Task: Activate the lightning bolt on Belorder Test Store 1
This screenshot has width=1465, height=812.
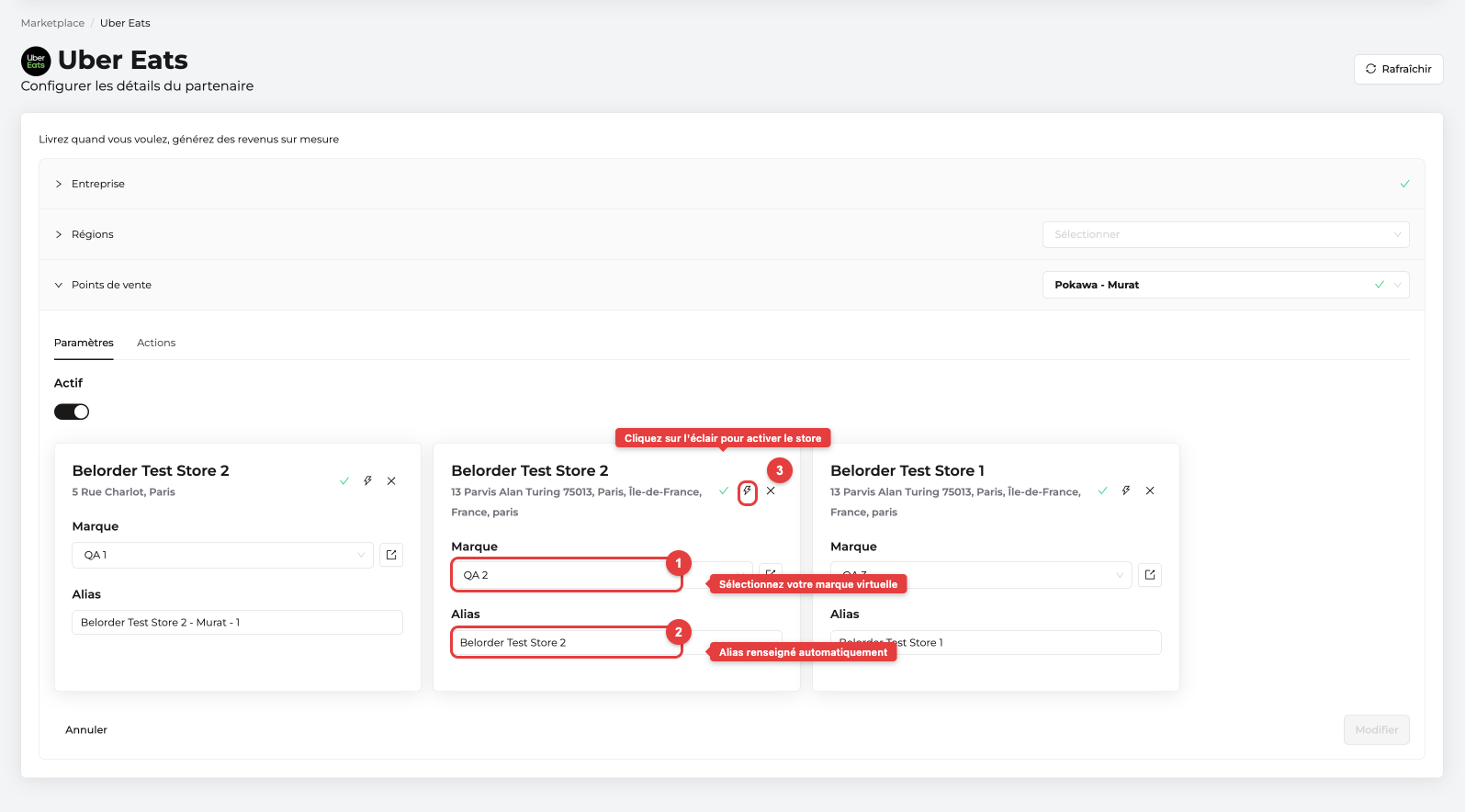Action: pos(1126,491)
